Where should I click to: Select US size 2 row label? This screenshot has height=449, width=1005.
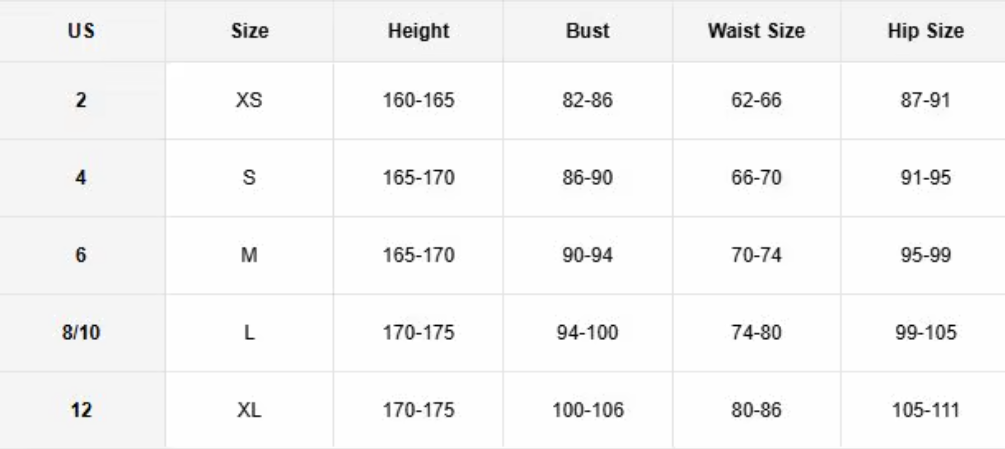tap(81, 101)
